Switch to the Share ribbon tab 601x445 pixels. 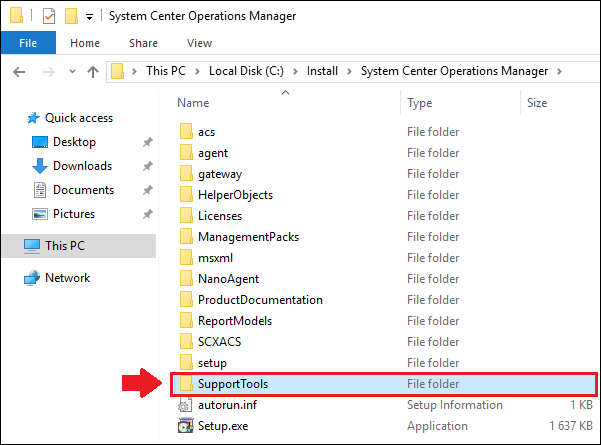click(143, 43)
